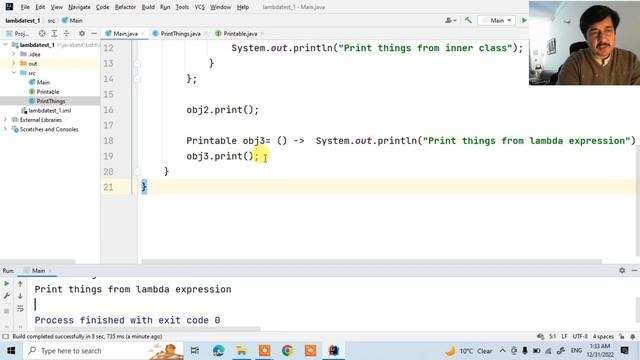Expand the out folder
This screenshot has width=640, height=360.
tap(13, 63)
